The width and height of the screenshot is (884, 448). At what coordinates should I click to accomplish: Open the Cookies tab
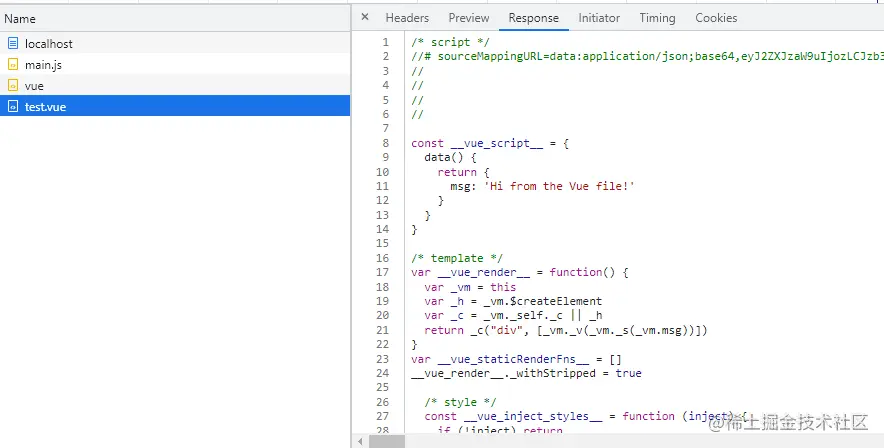click(x=716, y=18)
